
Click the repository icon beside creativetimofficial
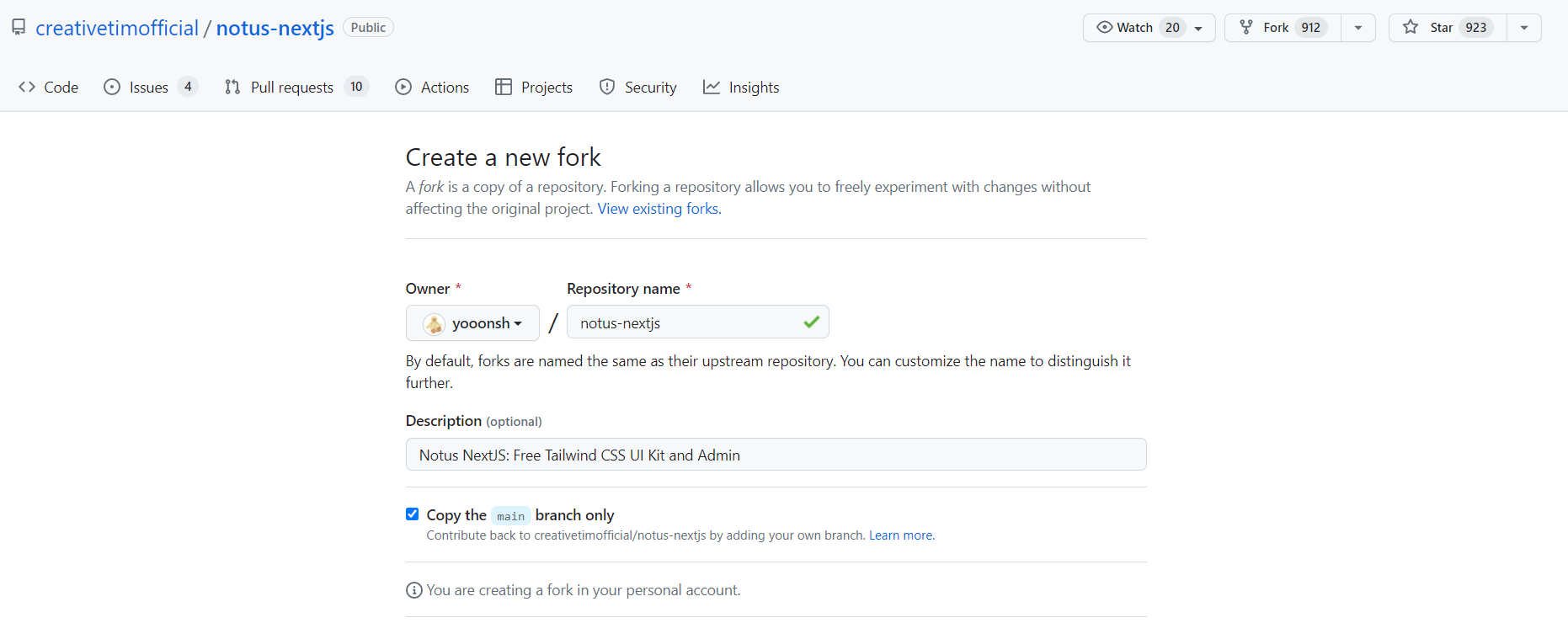[x=19, y=27]
